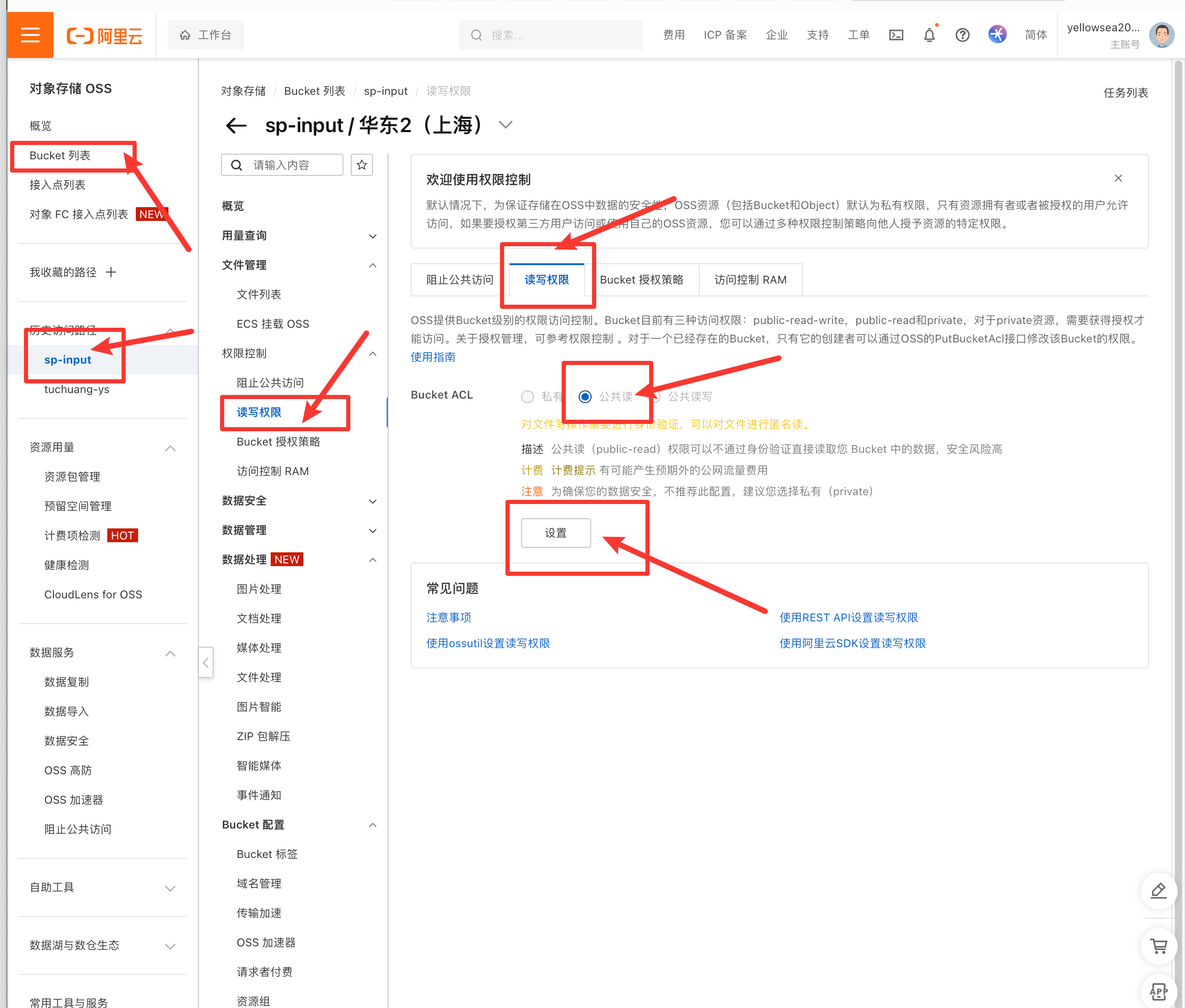Click the back arrow next to sp-input
The image size is (1185, 1008).
pyautogui.click(x=236, y=125)
